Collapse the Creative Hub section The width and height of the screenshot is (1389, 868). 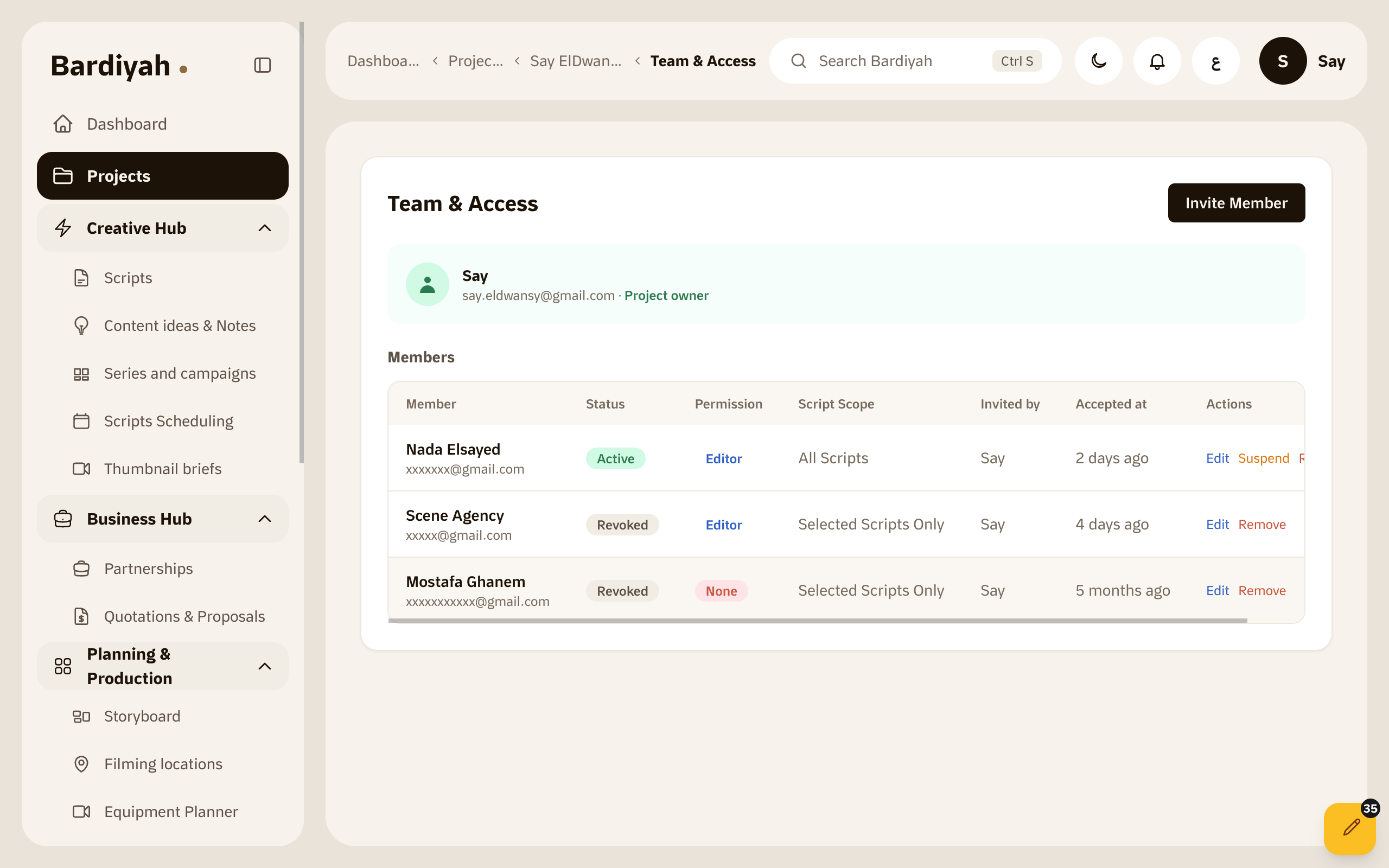tap(162, 228)
